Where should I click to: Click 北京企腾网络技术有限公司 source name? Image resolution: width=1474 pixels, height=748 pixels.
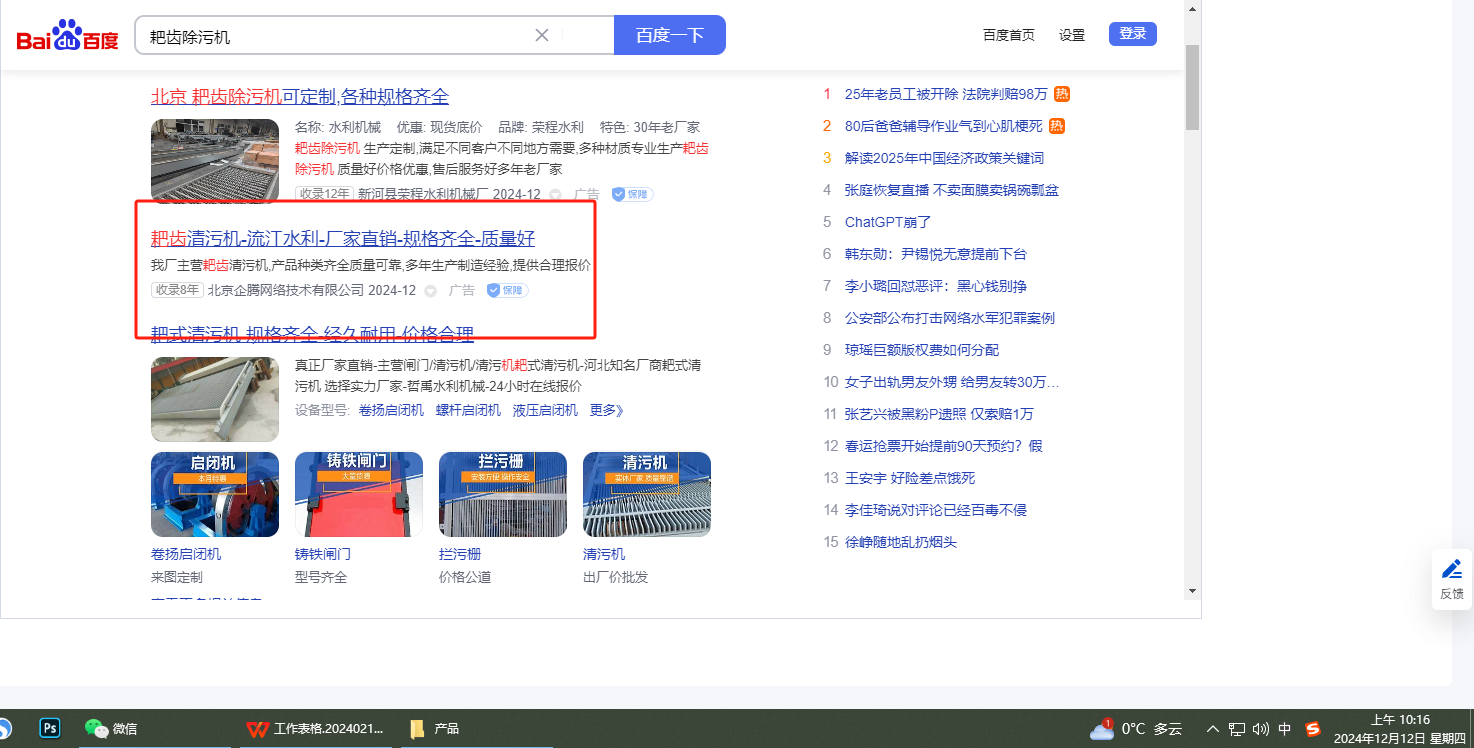pos(286,290)
